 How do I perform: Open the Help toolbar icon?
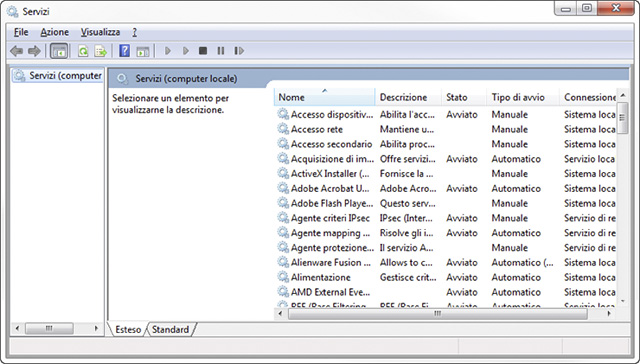(x=124, y=51)
